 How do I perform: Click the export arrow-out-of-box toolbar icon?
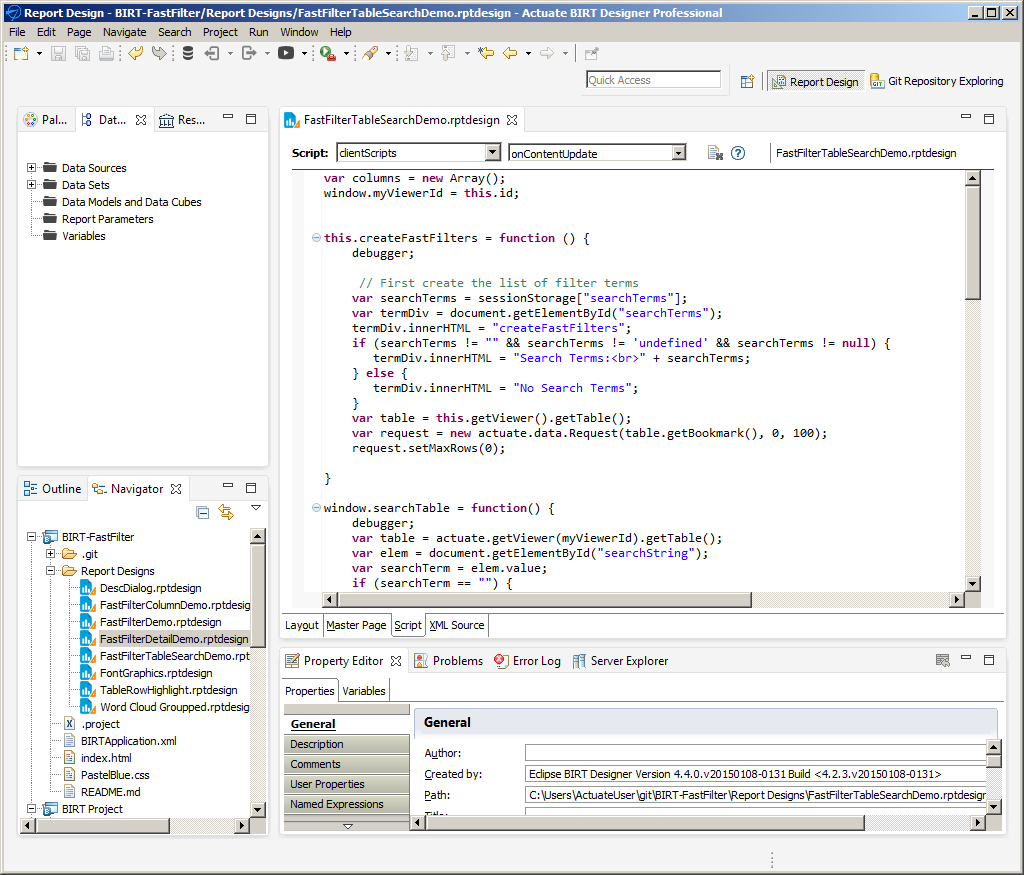[249, 54]
